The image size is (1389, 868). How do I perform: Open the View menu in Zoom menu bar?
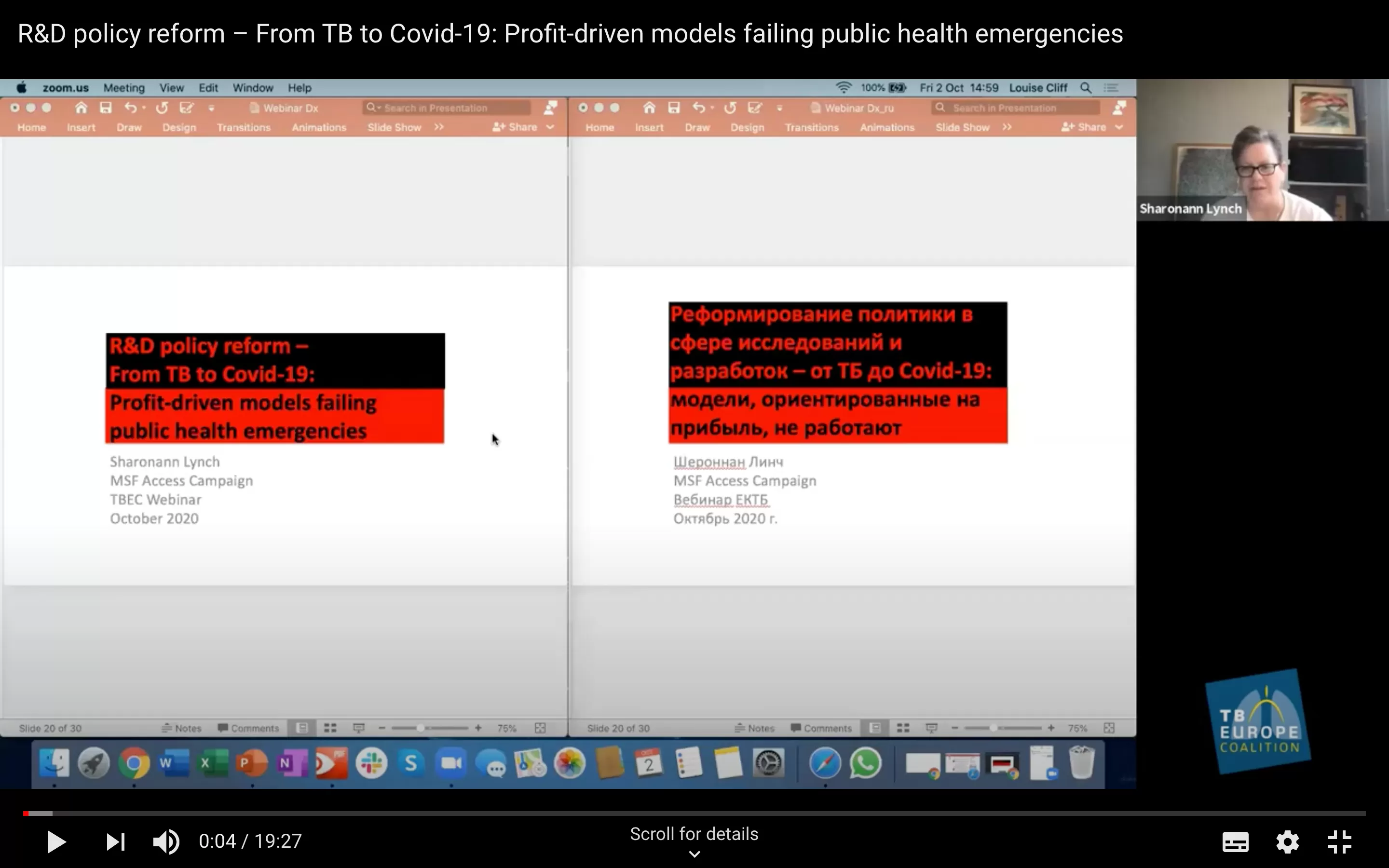click(171, 88)
